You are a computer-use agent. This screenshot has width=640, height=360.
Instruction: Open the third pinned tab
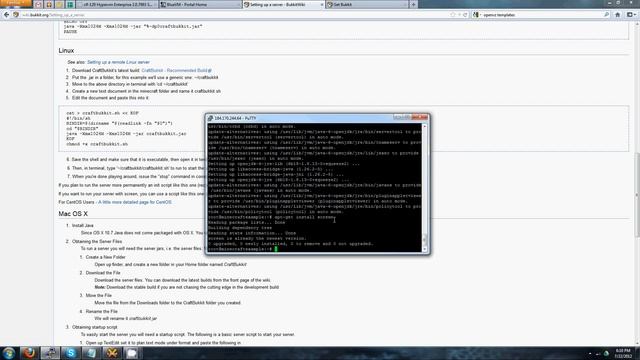[60, 4]
